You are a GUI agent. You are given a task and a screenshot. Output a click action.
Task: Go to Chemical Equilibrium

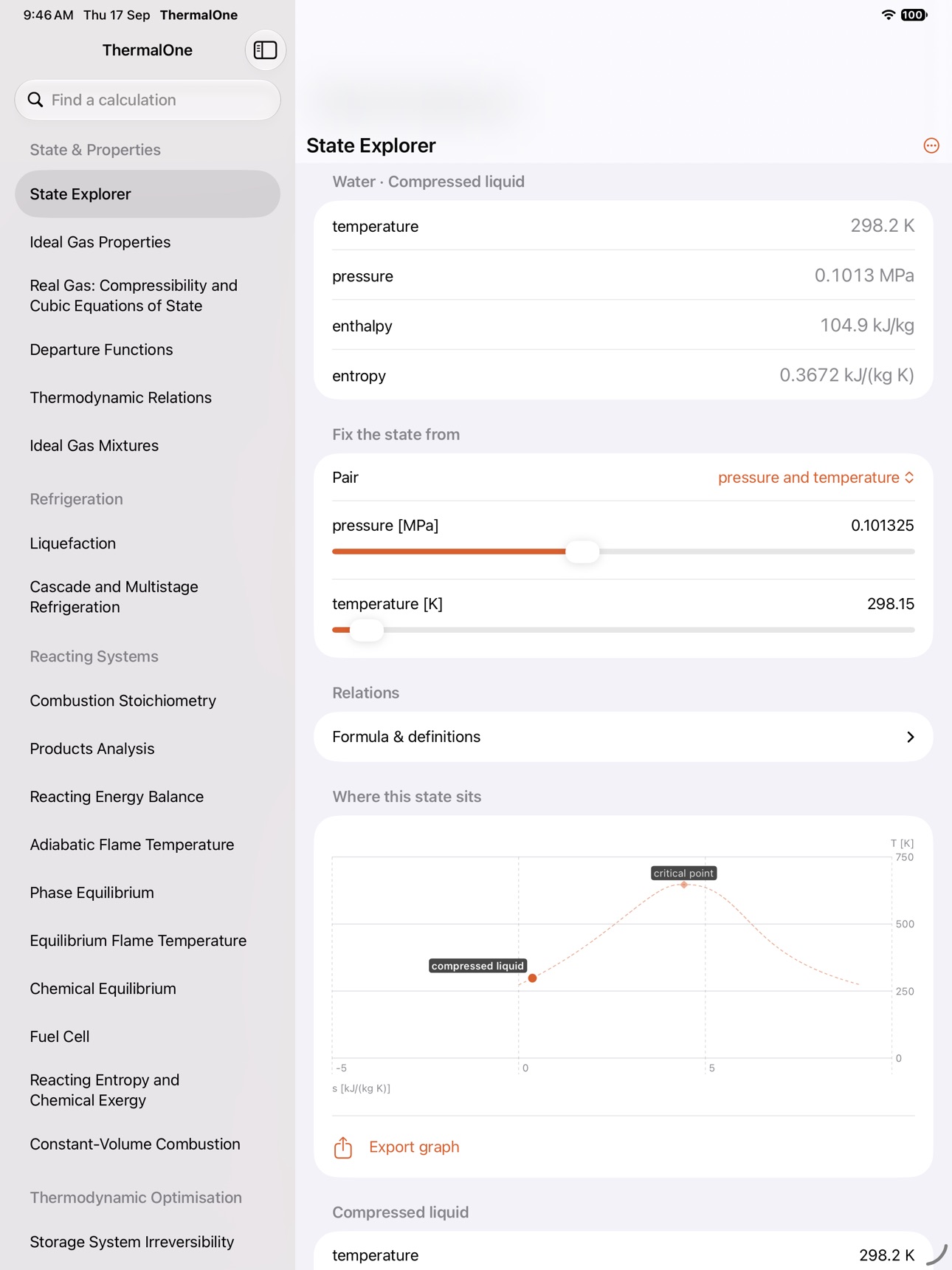148,989
